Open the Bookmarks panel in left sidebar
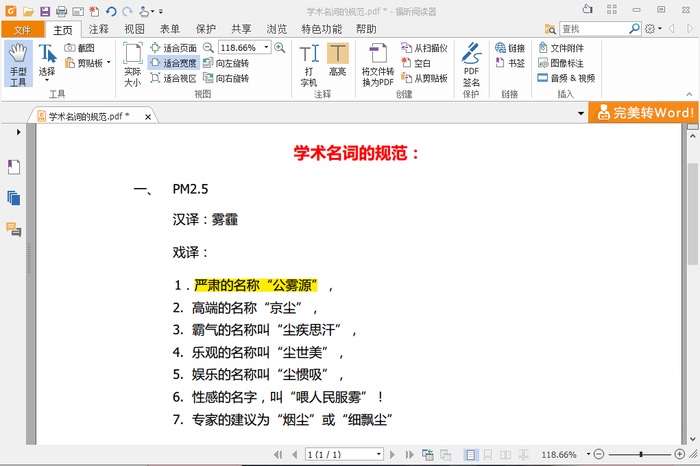The width and height of the screenshot is (700, 466). point(14,166)
